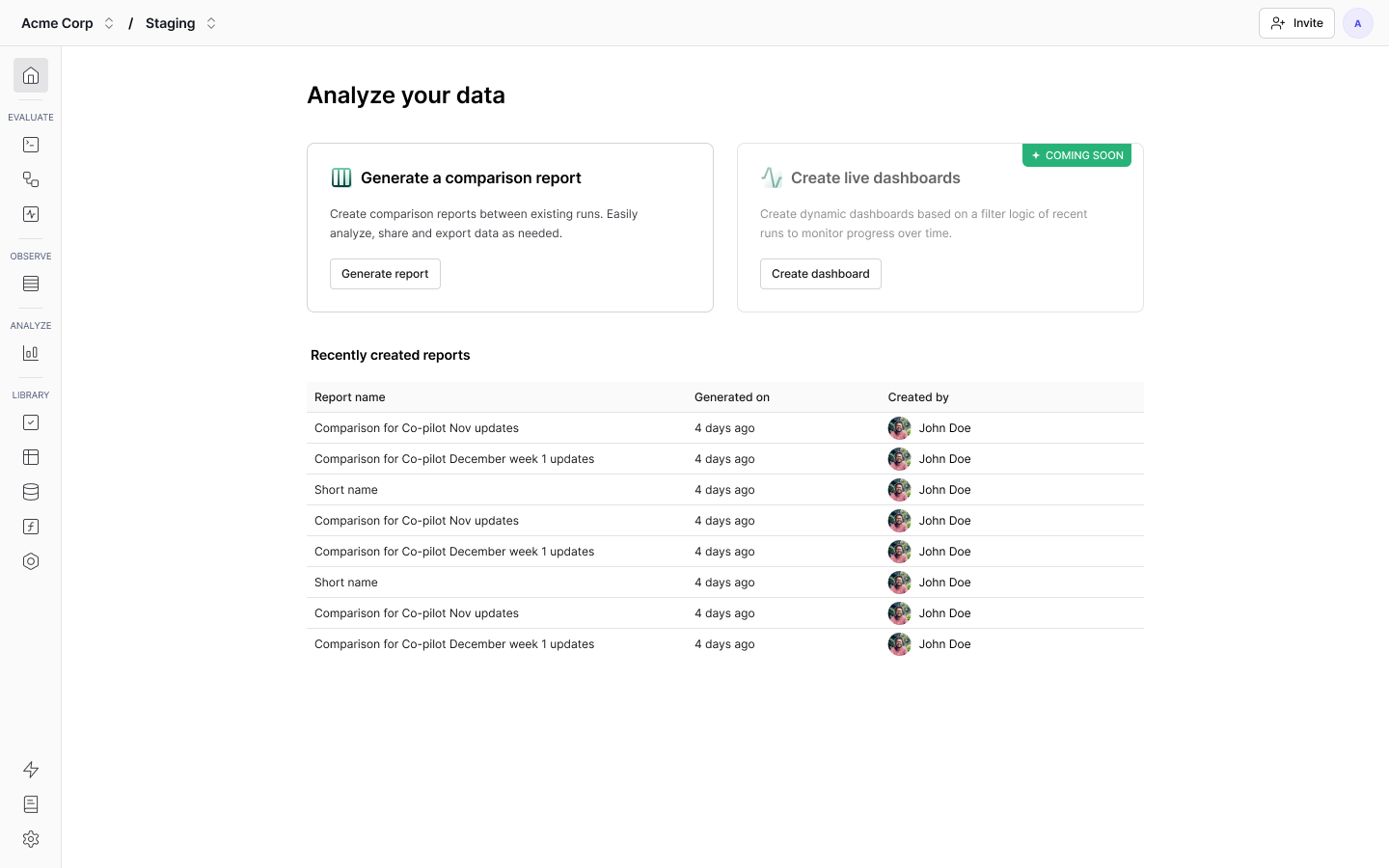Image resolution: width=1389 pixels, height=868 pixels.
Task: Open the hexagon icon under Library
Action: [31, 561]
